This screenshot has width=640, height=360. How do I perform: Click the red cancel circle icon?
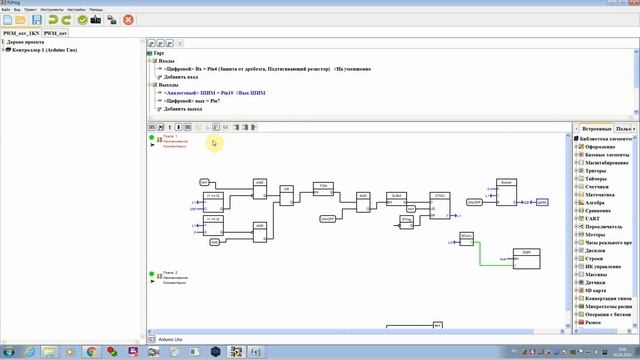(128, 20)
